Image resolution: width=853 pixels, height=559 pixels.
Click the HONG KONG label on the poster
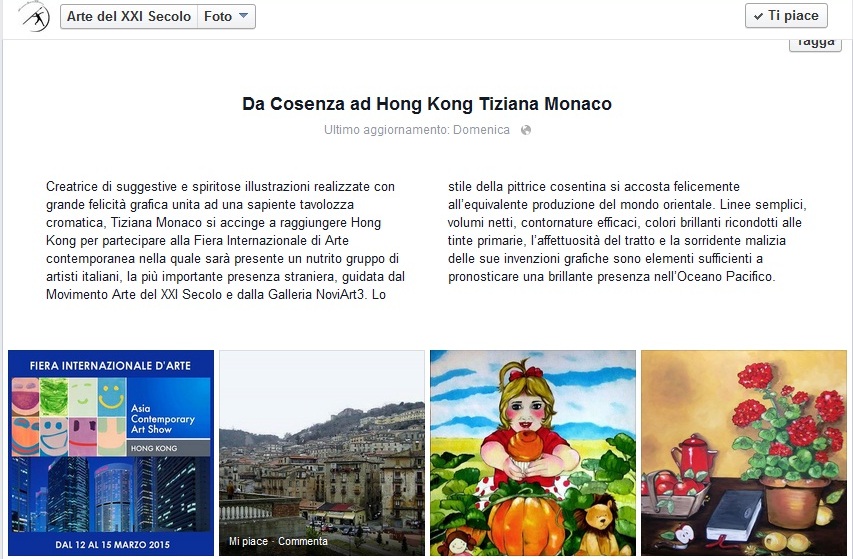154,449
